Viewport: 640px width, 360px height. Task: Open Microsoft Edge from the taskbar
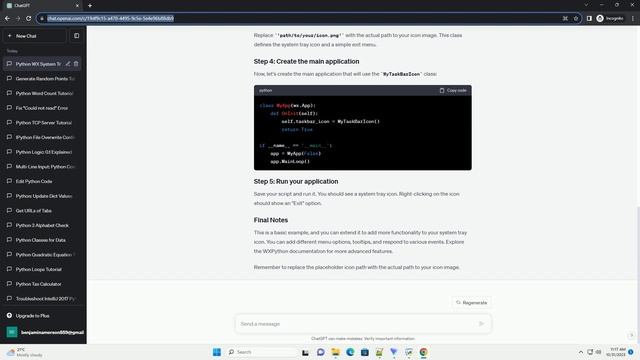tap(350, 352)
